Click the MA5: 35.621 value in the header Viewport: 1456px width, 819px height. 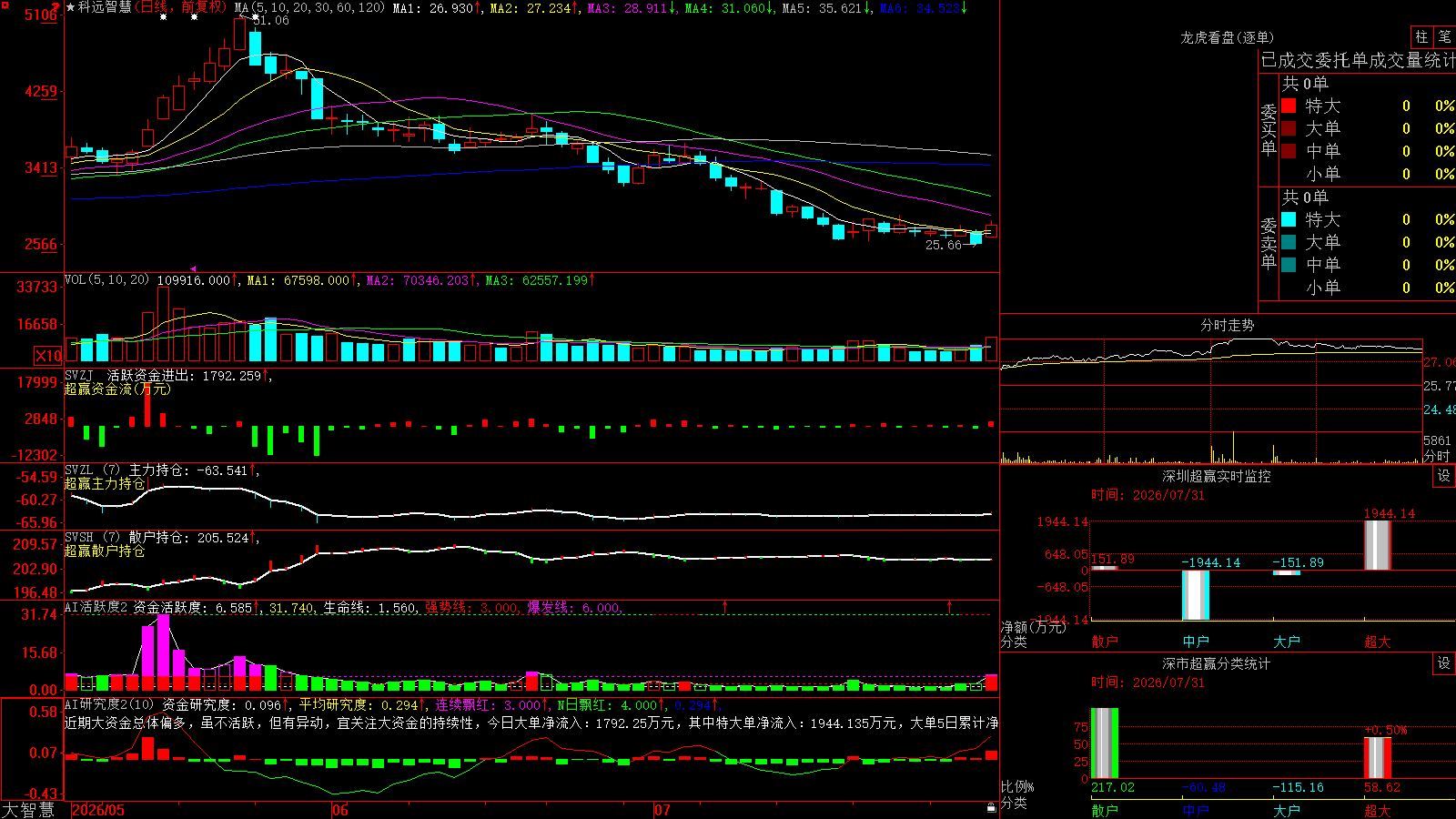tap(827, 8)
